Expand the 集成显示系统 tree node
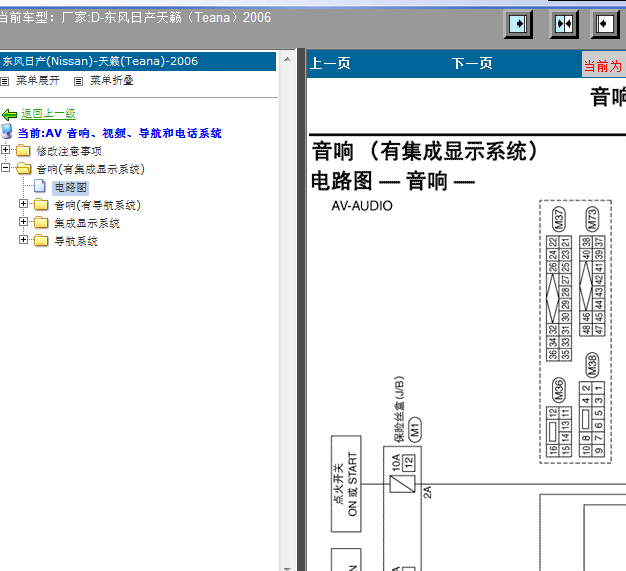 [x=24, y=223]
